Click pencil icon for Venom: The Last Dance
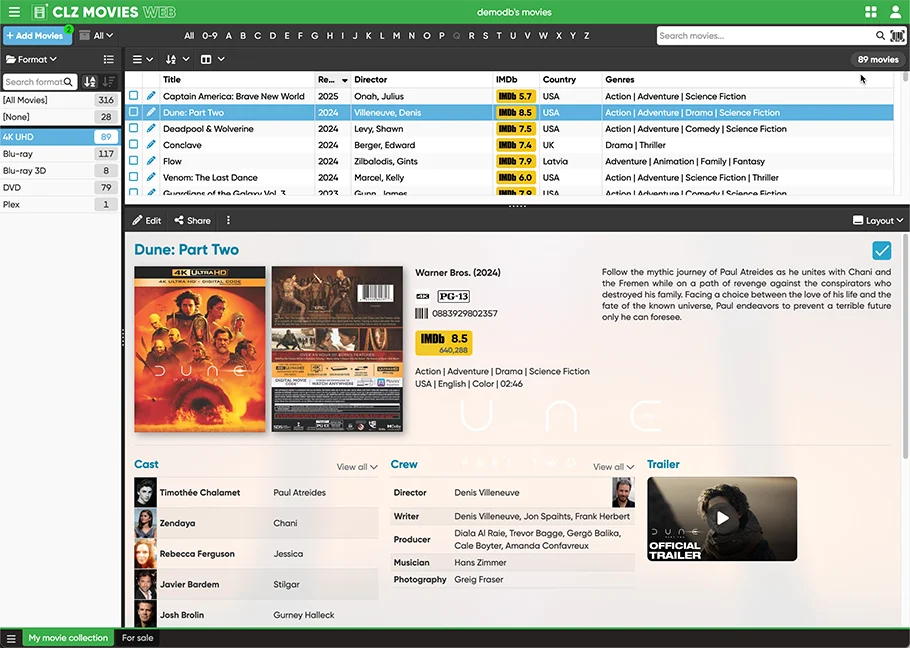910x648 pixels. [x=151, y=177]
